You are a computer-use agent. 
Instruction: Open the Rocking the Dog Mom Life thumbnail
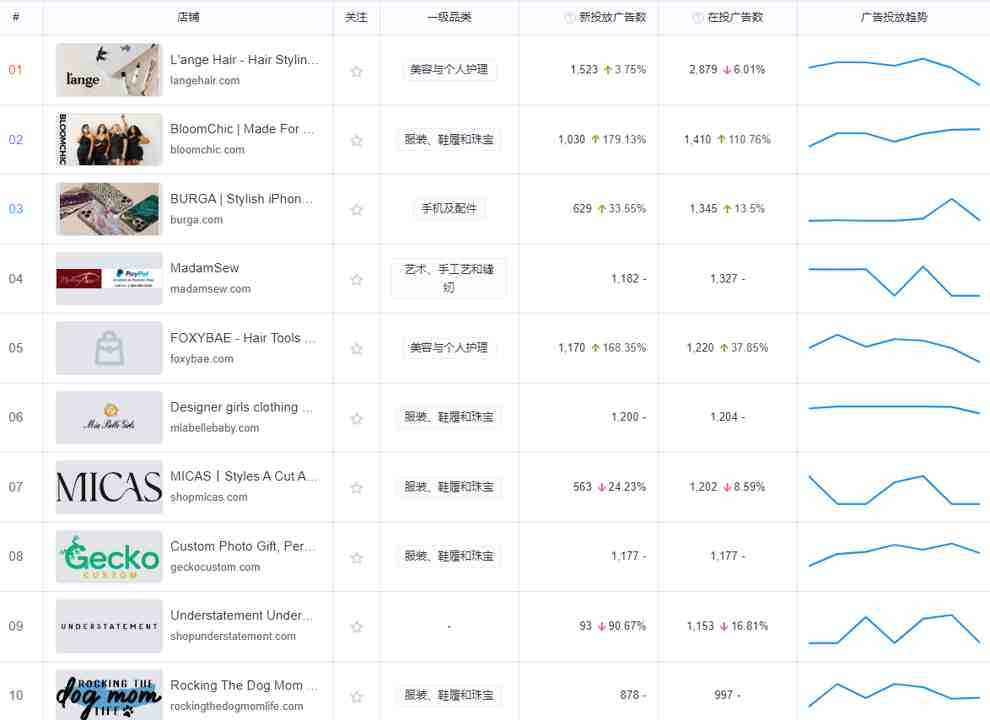click(x=109, y=695)
